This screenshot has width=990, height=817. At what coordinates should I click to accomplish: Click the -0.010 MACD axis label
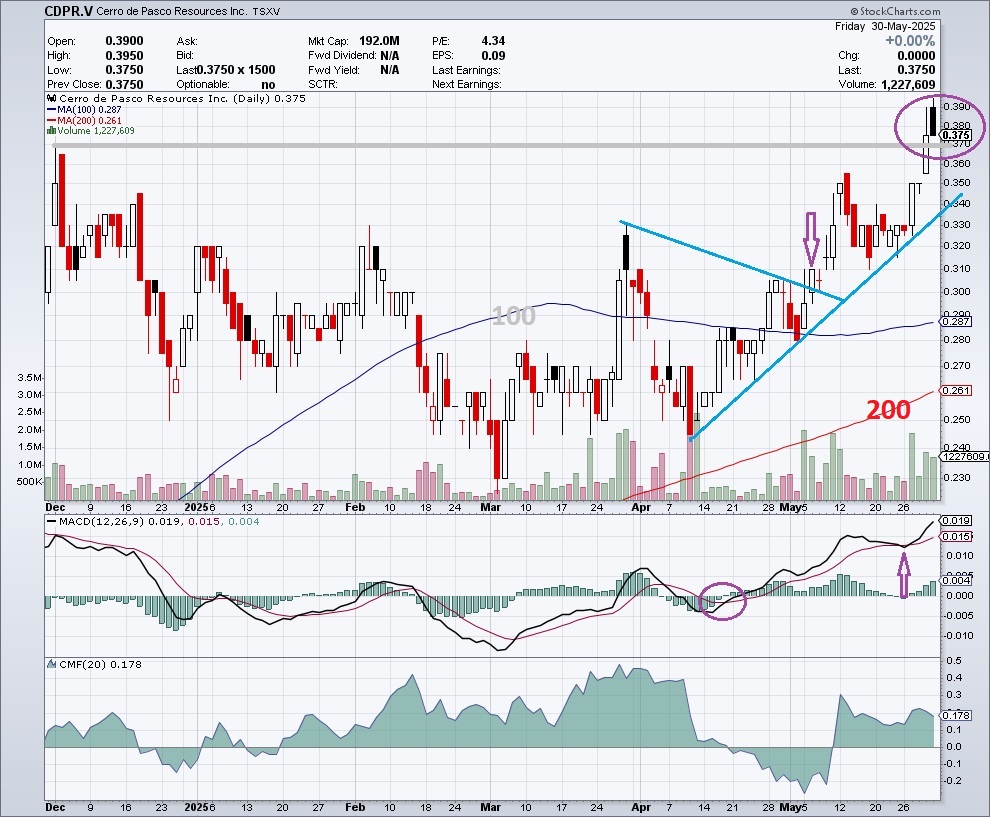pyautogui.click(x=958, y=636)
